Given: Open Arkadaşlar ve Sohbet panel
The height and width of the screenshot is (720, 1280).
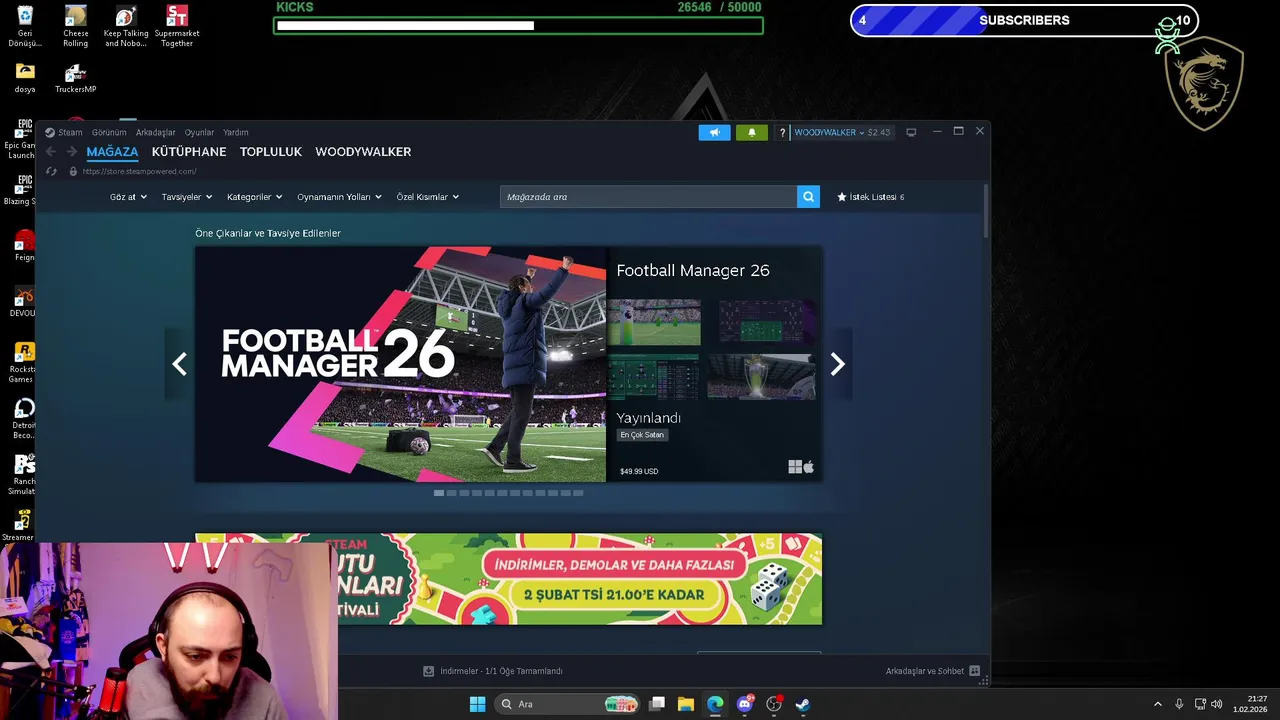Looking at the screenshot, I should click(933, 671).
